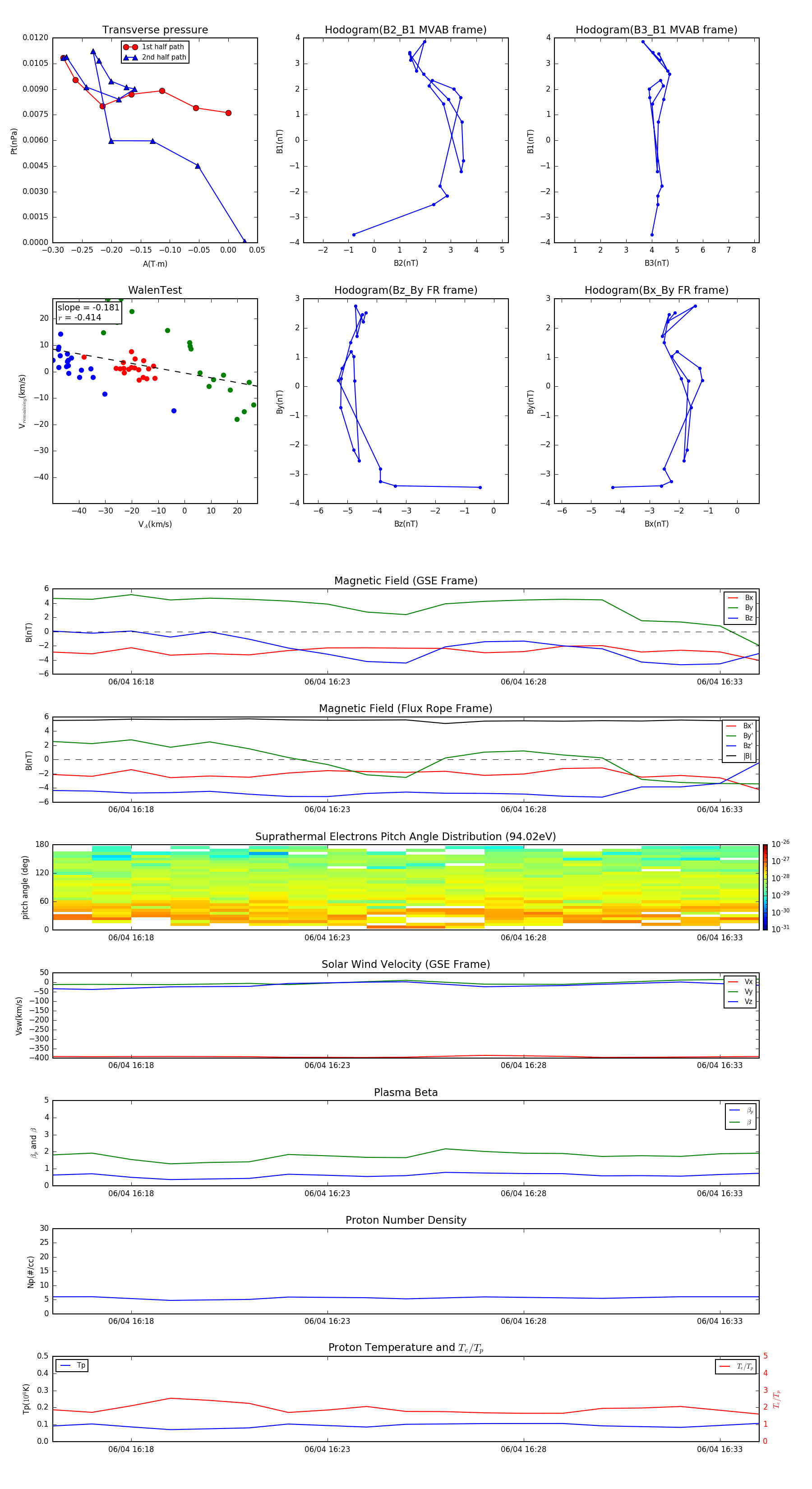The image size is (812, 1489).
Task: Click '06/04 16:23' tick in Proton Density plot
Action: coord(327,1321)
